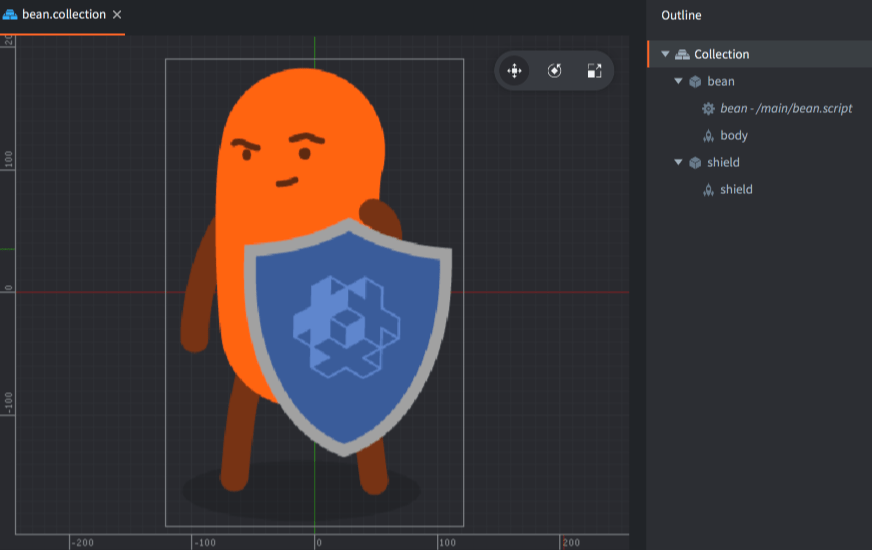Click the shield game object cube icon
Screen dimensions: 872x550
click(695, 162)
